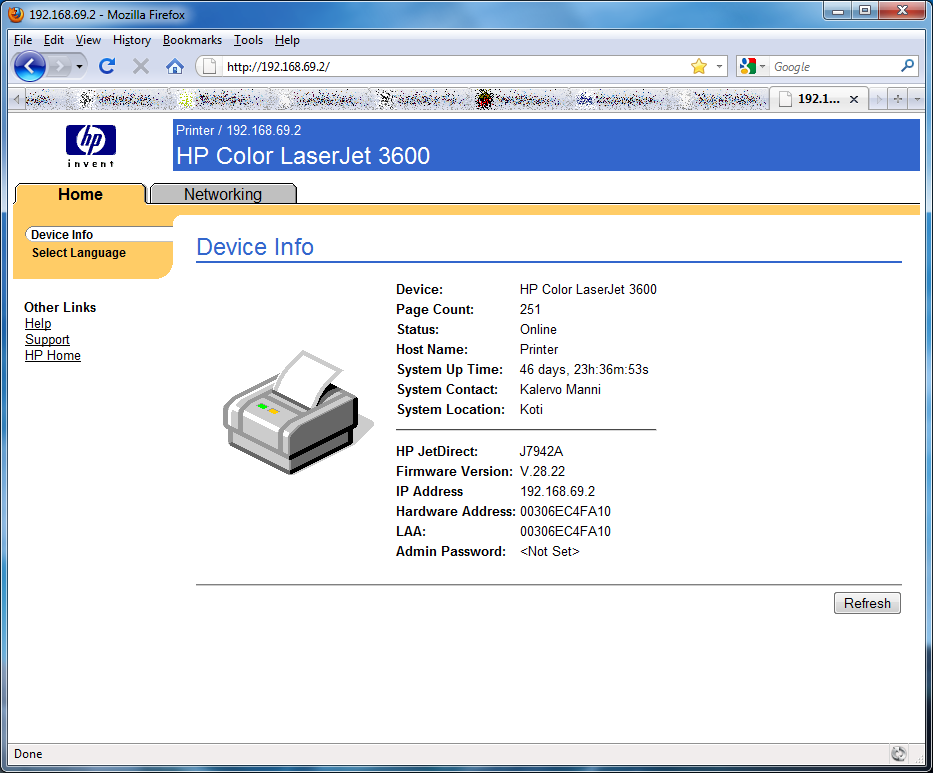Screen dimensions: 933x773
Task: Click the HP invent logo
Action: pyautogui.click(x=91, y=145)
